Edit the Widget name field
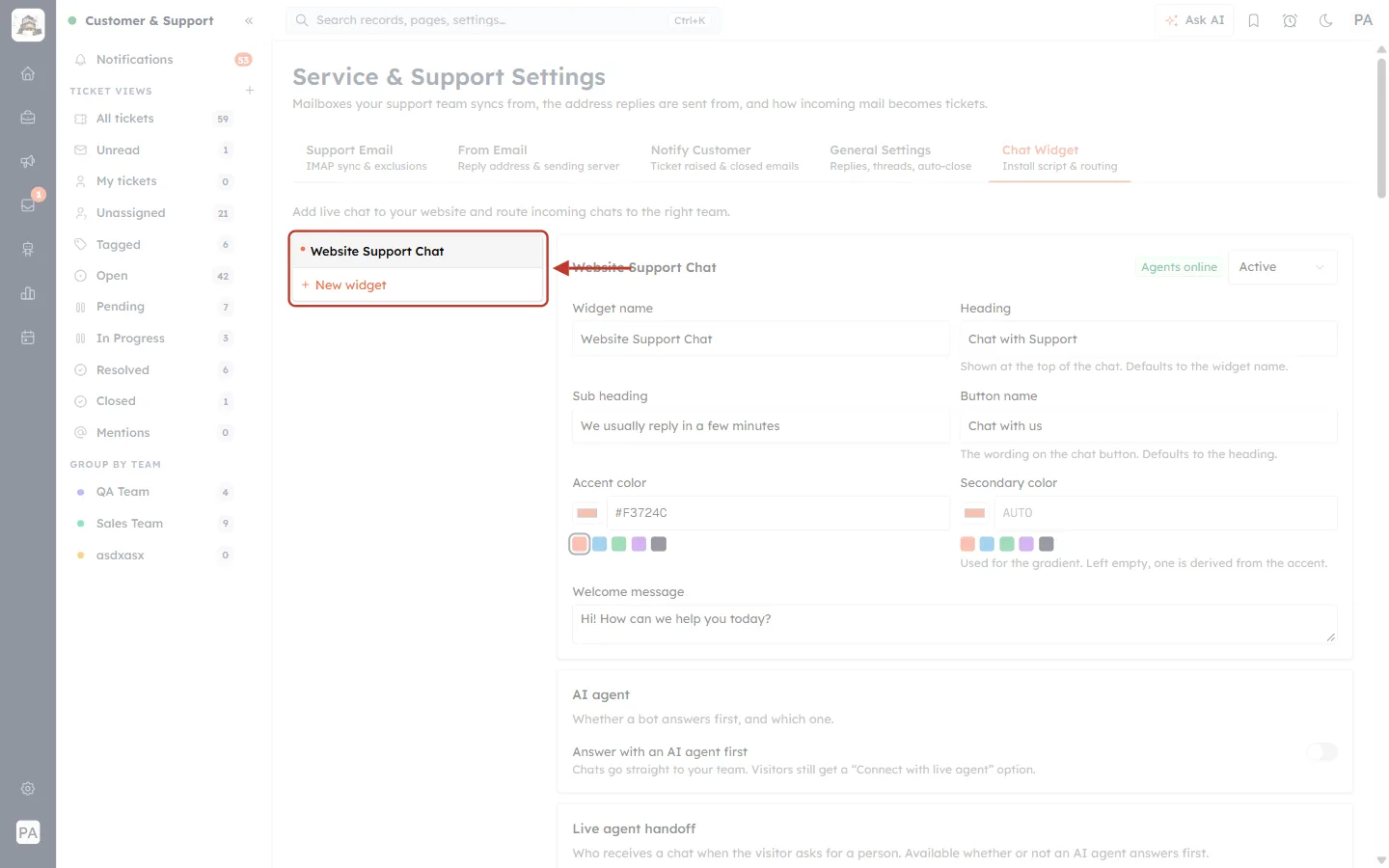 [x=761, y=339]
